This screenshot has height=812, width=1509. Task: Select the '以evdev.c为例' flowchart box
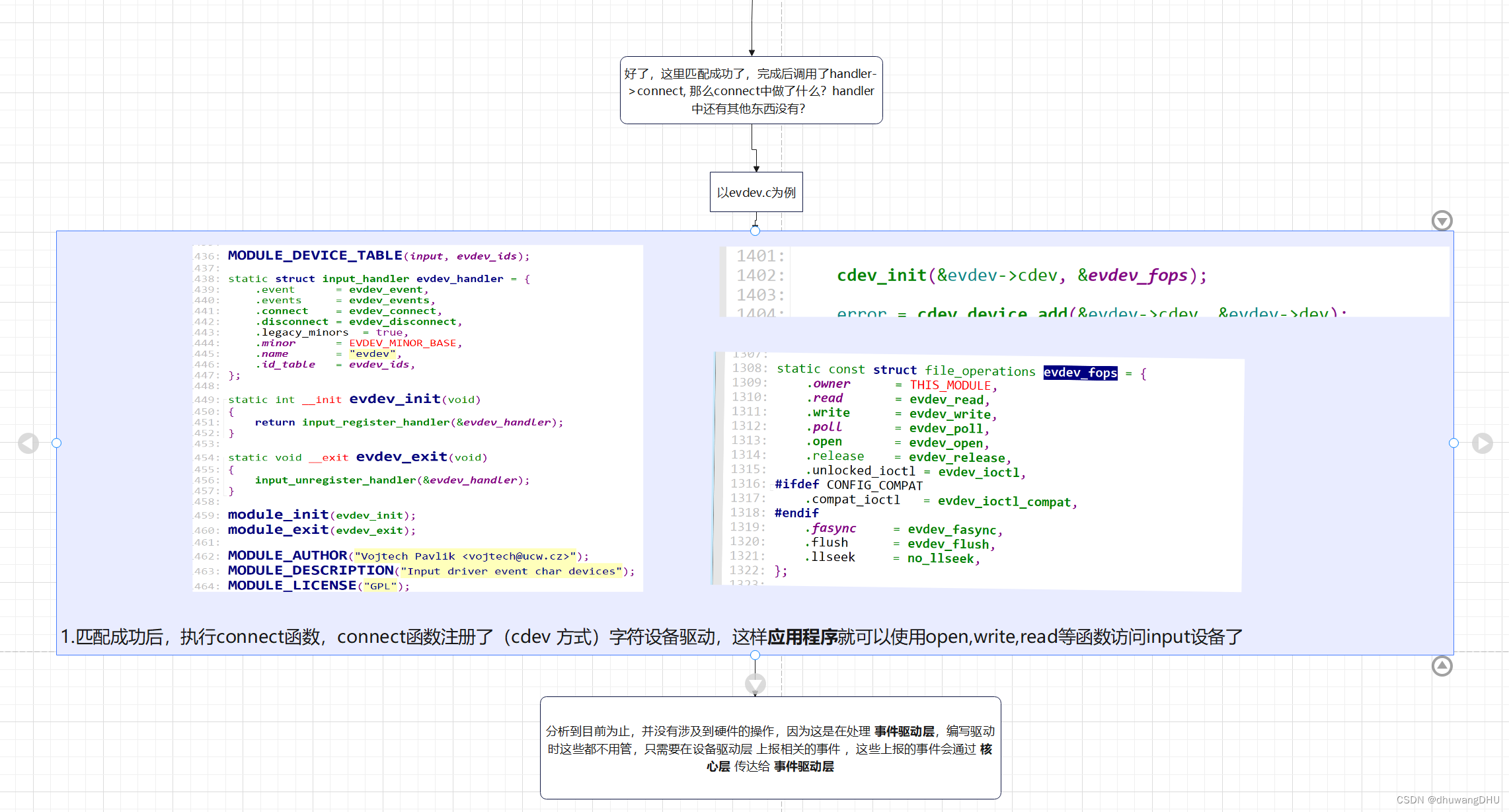click(756, 192)
